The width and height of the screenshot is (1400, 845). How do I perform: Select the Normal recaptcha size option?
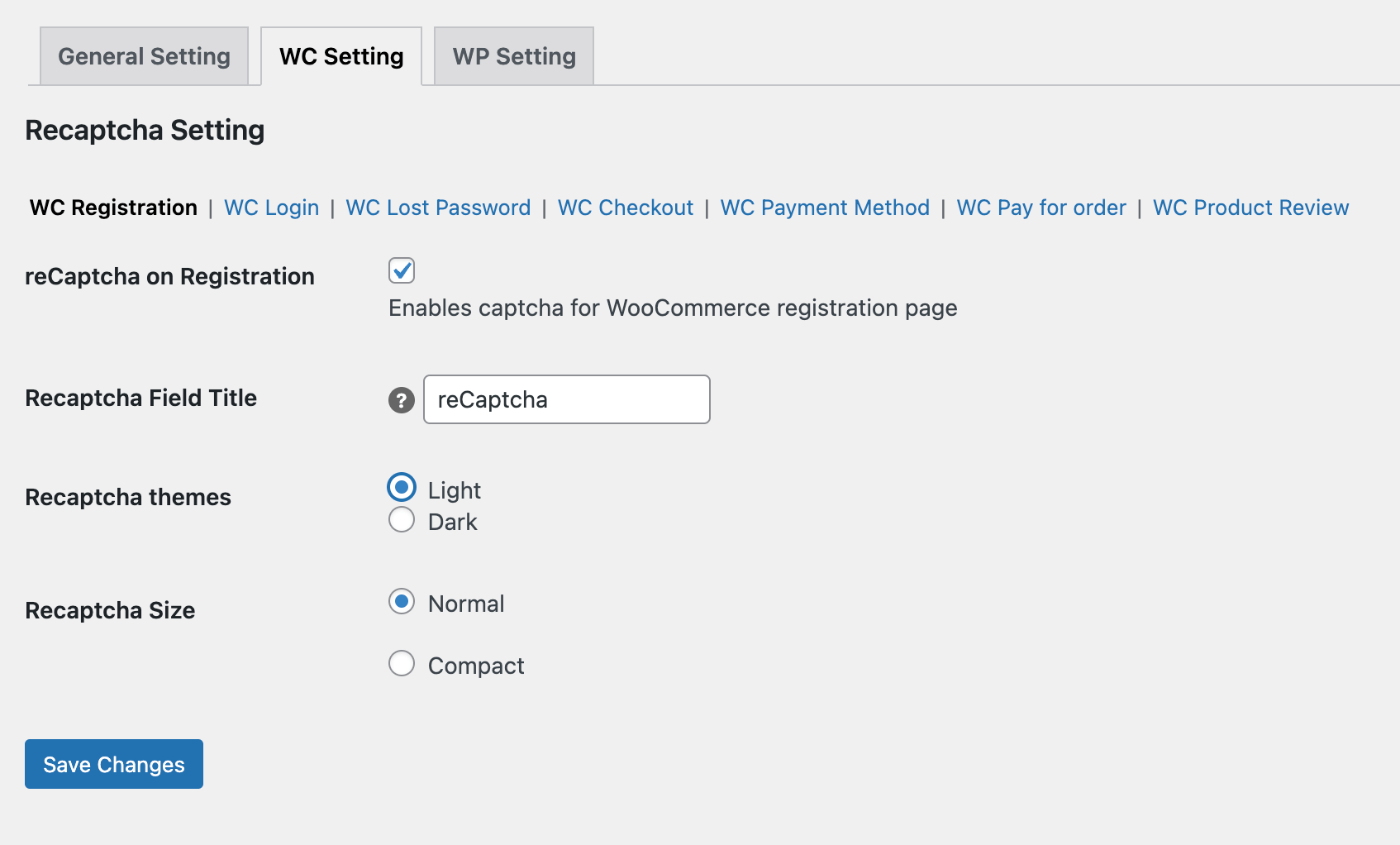pos(401,603)
